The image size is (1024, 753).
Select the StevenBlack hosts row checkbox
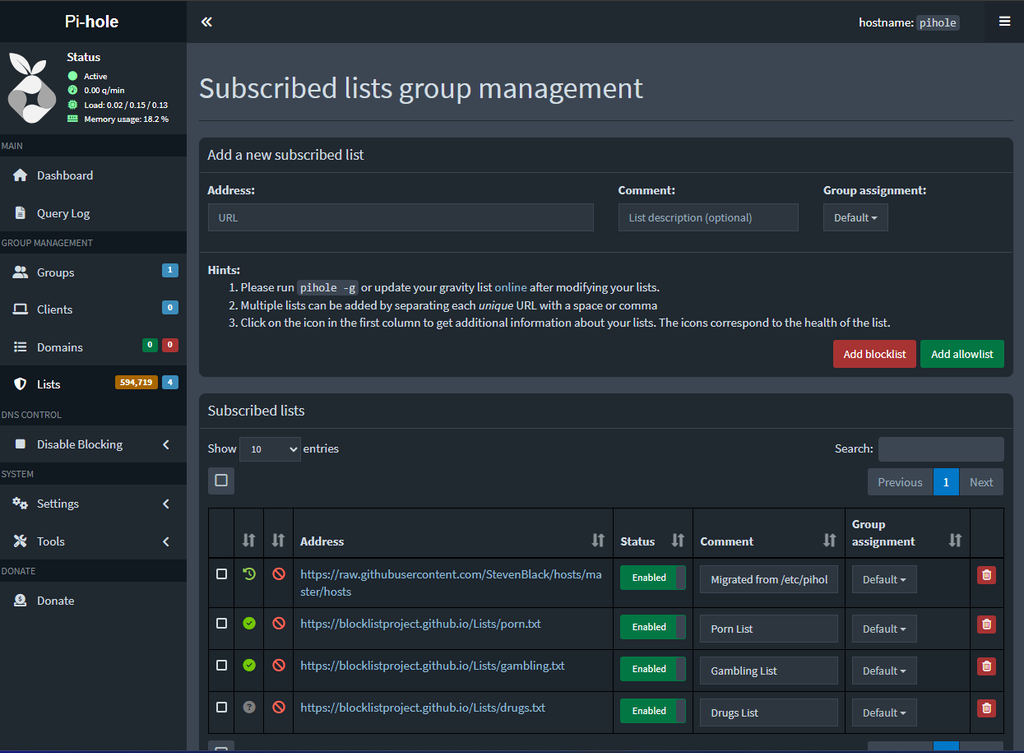click(221, 574)
